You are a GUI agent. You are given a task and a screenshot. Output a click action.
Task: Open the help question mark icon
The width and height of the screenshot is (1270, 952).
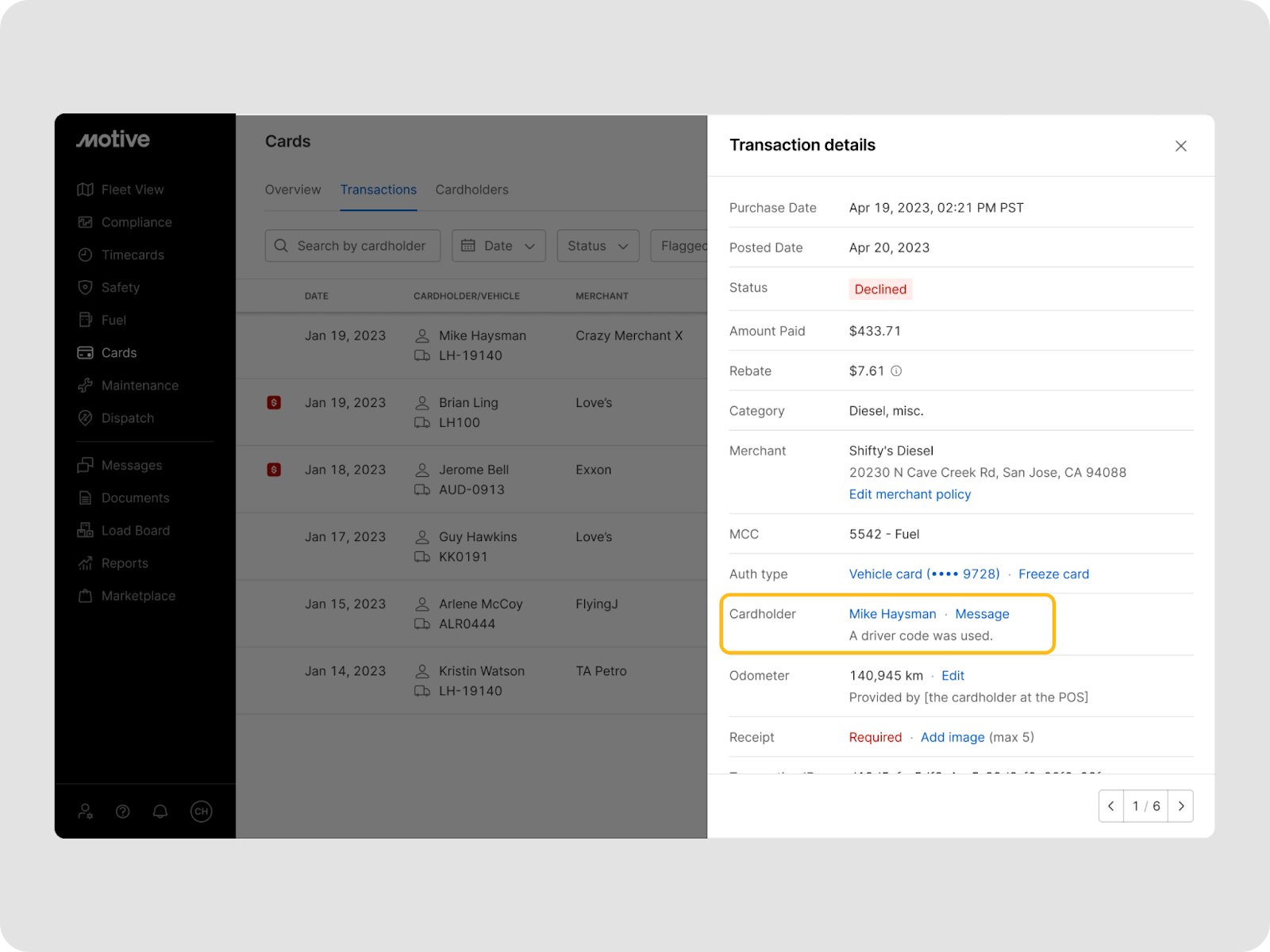coord(123,811)
